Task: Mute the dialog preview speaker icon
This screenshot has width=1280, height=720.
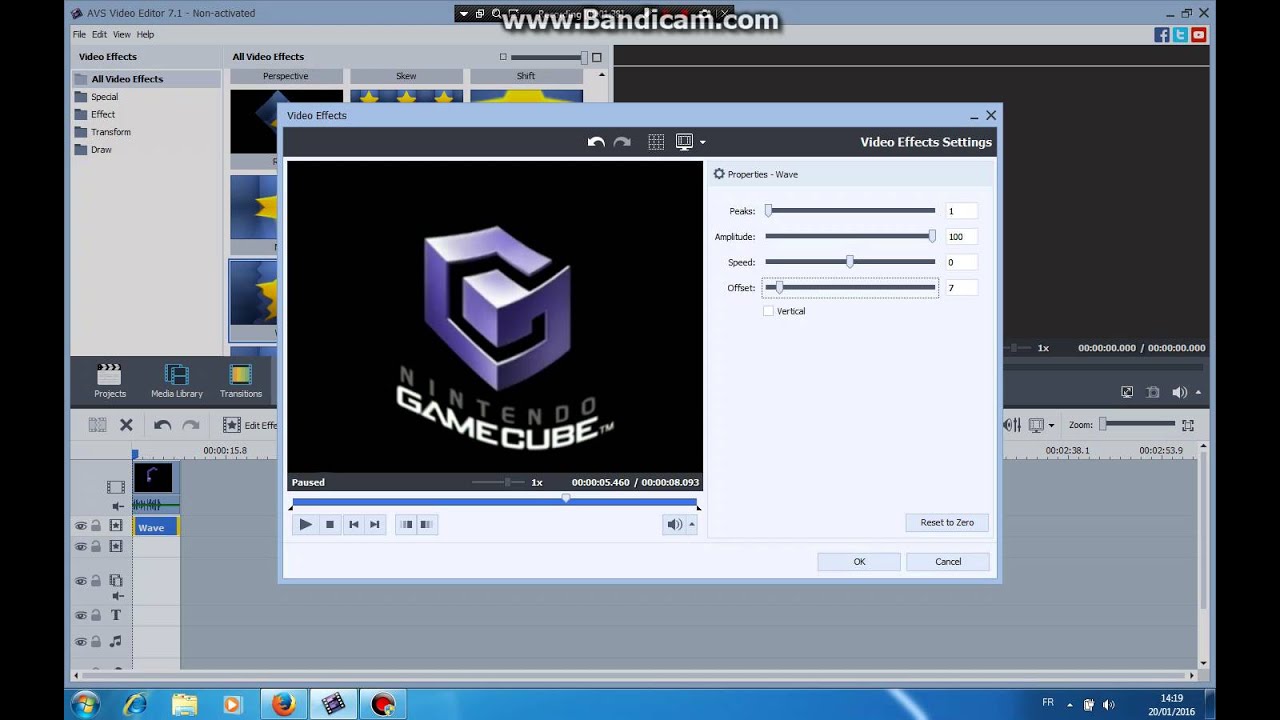Action: (674, 524)
